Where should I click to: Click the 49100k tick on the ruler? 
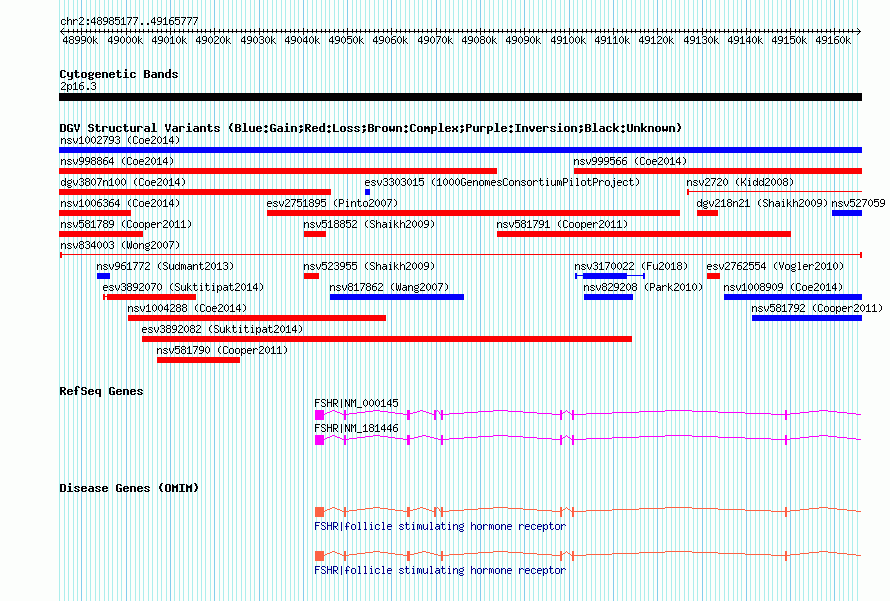tap(568, 31)
